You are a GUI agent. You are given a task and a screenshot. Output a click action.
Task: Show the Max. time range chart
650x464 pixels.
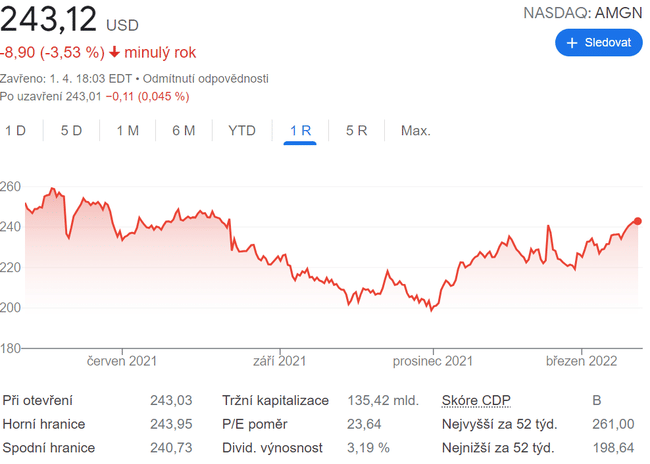tap(415, 131)
